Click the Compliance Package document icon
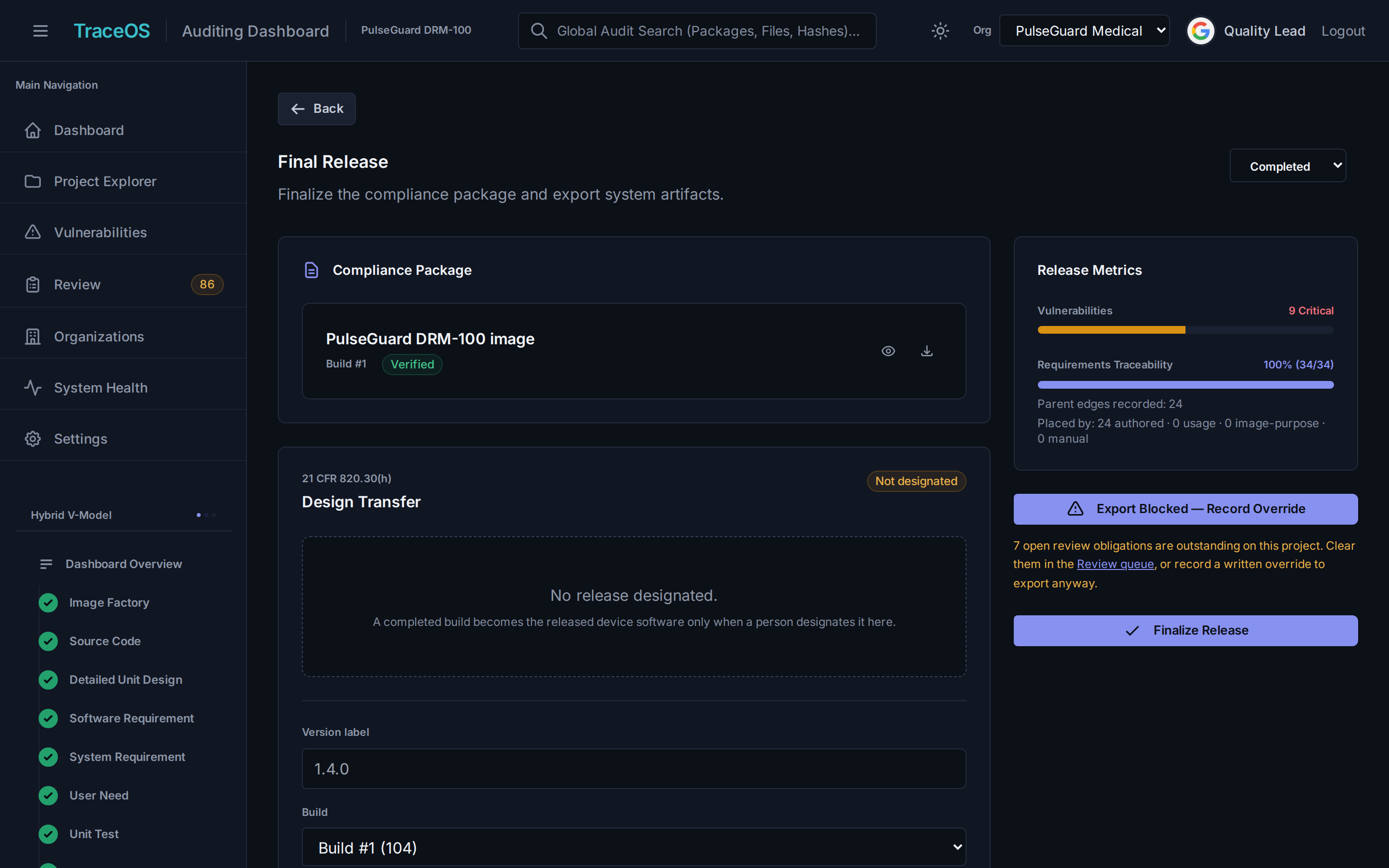Image resolution: width=1389 pixels, height=868 pixels. pos(311,270)
